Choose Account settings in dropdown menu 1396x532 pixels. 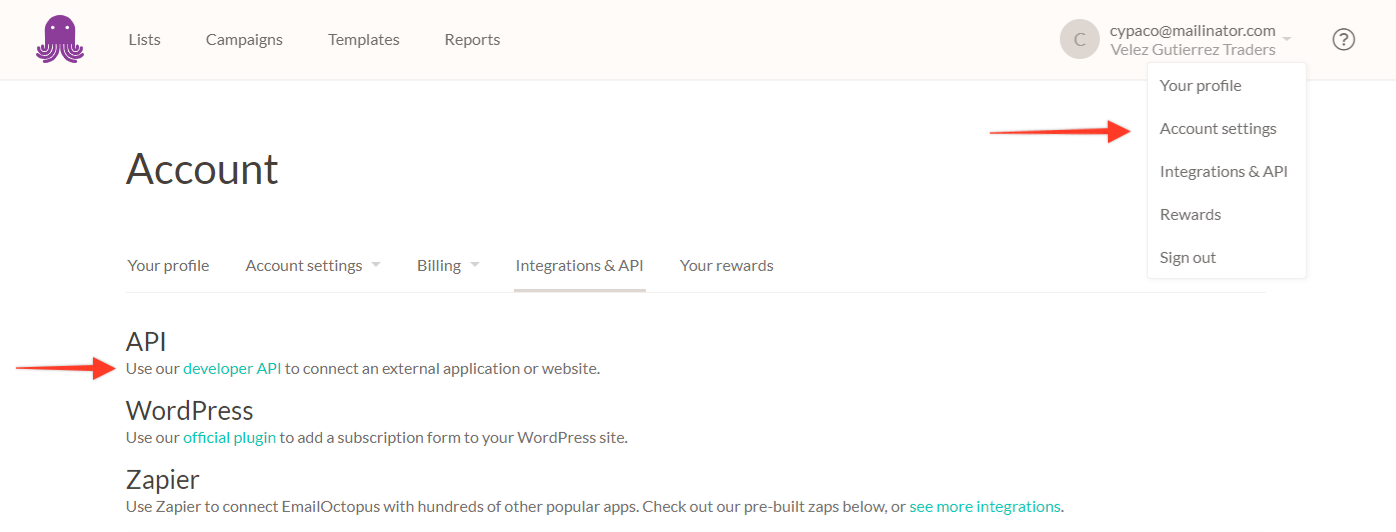[1218, 129]
